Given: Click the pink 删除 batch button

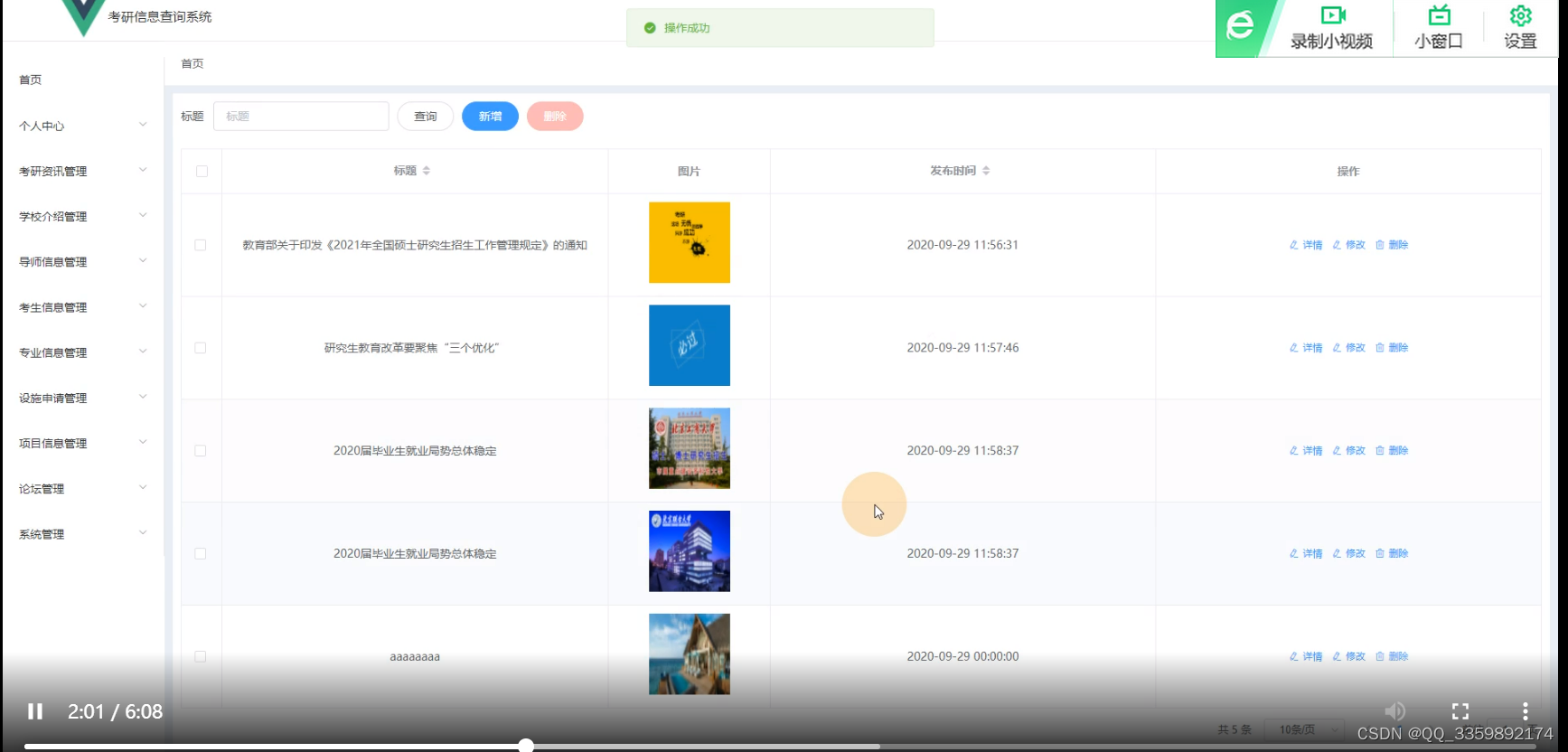Looking at the screenshot, I should point(555,117).
